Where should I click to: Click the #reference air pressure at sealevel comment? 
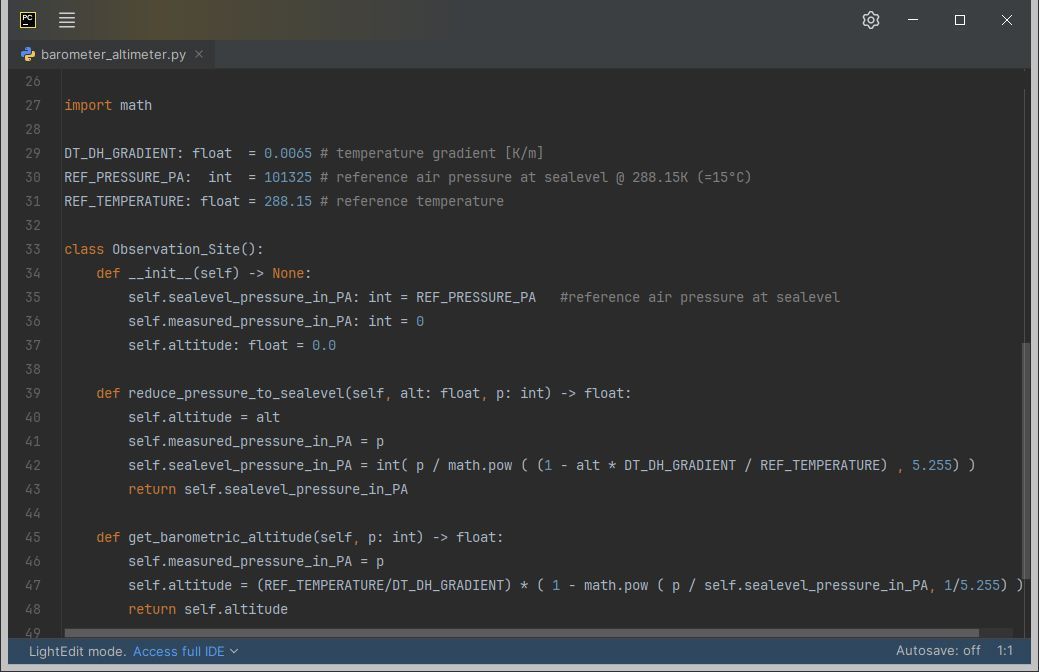[x=700, y=297]
